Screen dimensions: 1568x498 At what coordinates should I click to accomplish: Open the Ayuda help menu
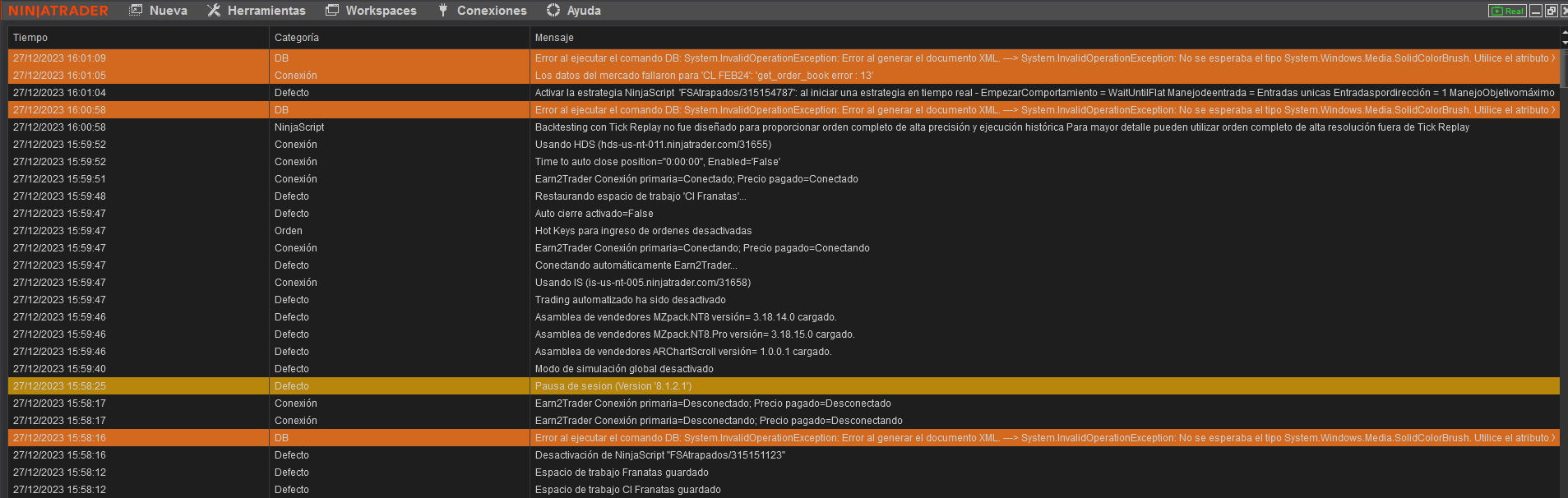point(574,11)
